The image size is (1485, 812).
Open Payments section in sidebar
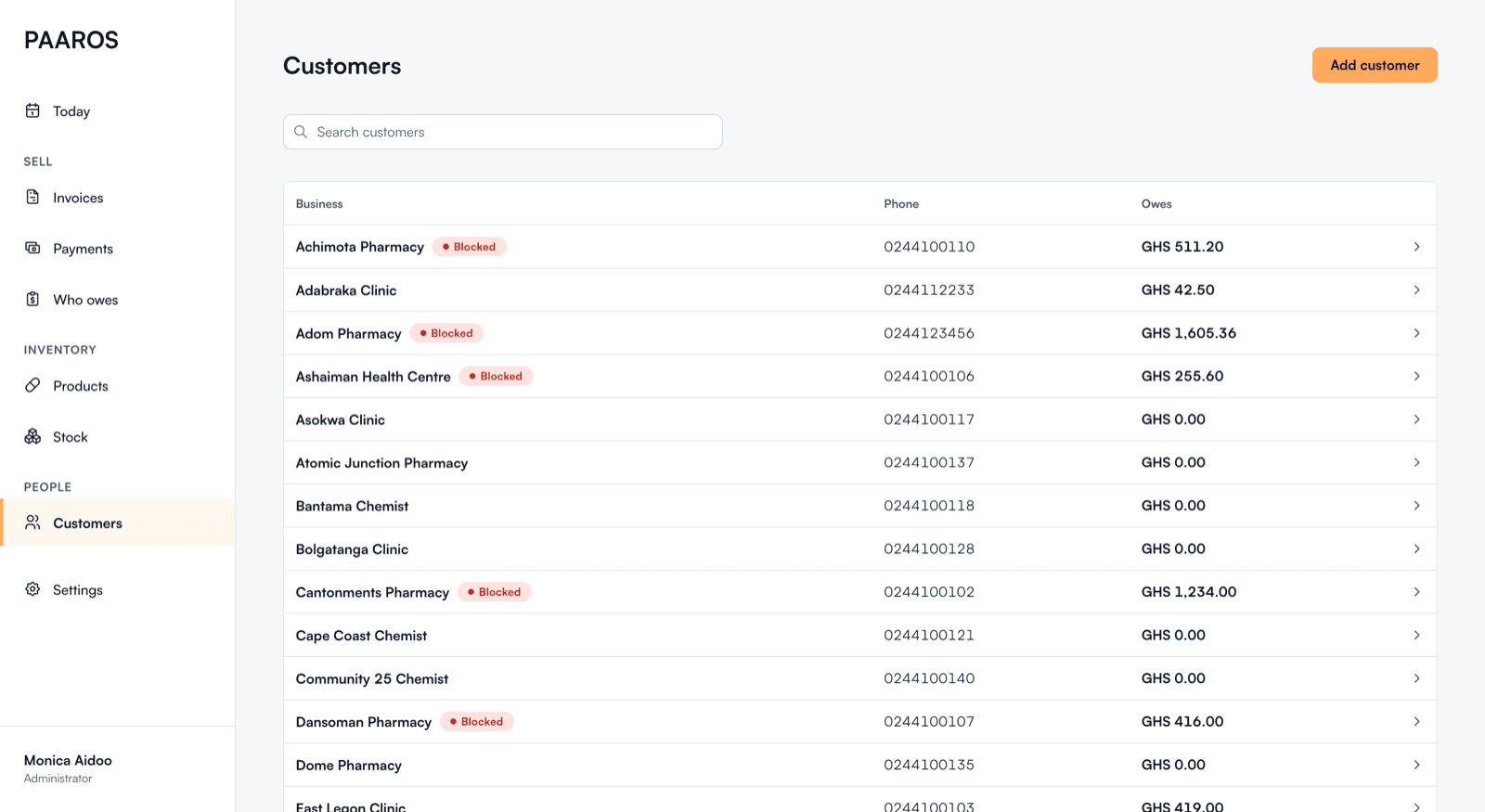117,249
